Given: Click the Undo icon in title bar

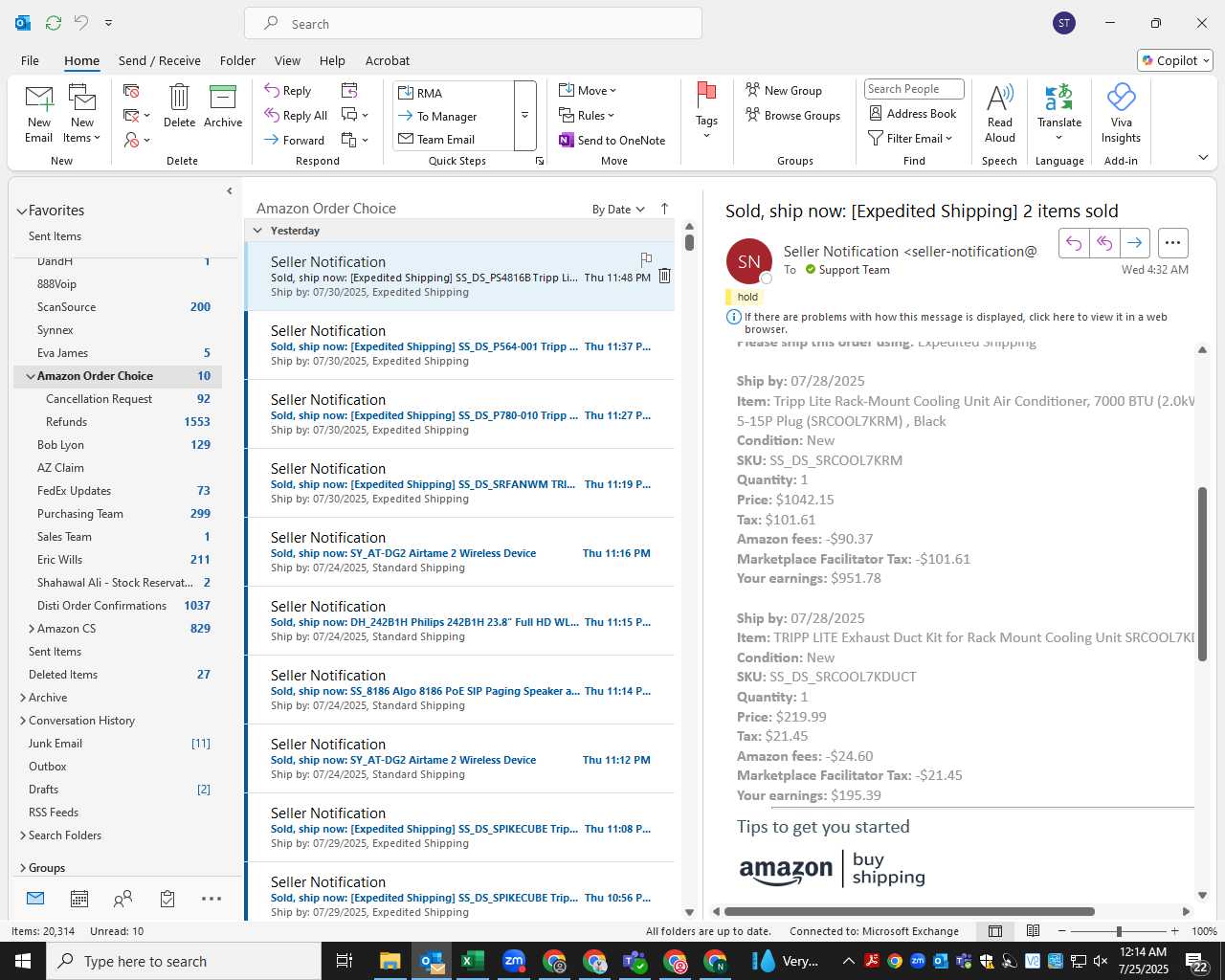Looking at the screenshot, I should 81,22.
